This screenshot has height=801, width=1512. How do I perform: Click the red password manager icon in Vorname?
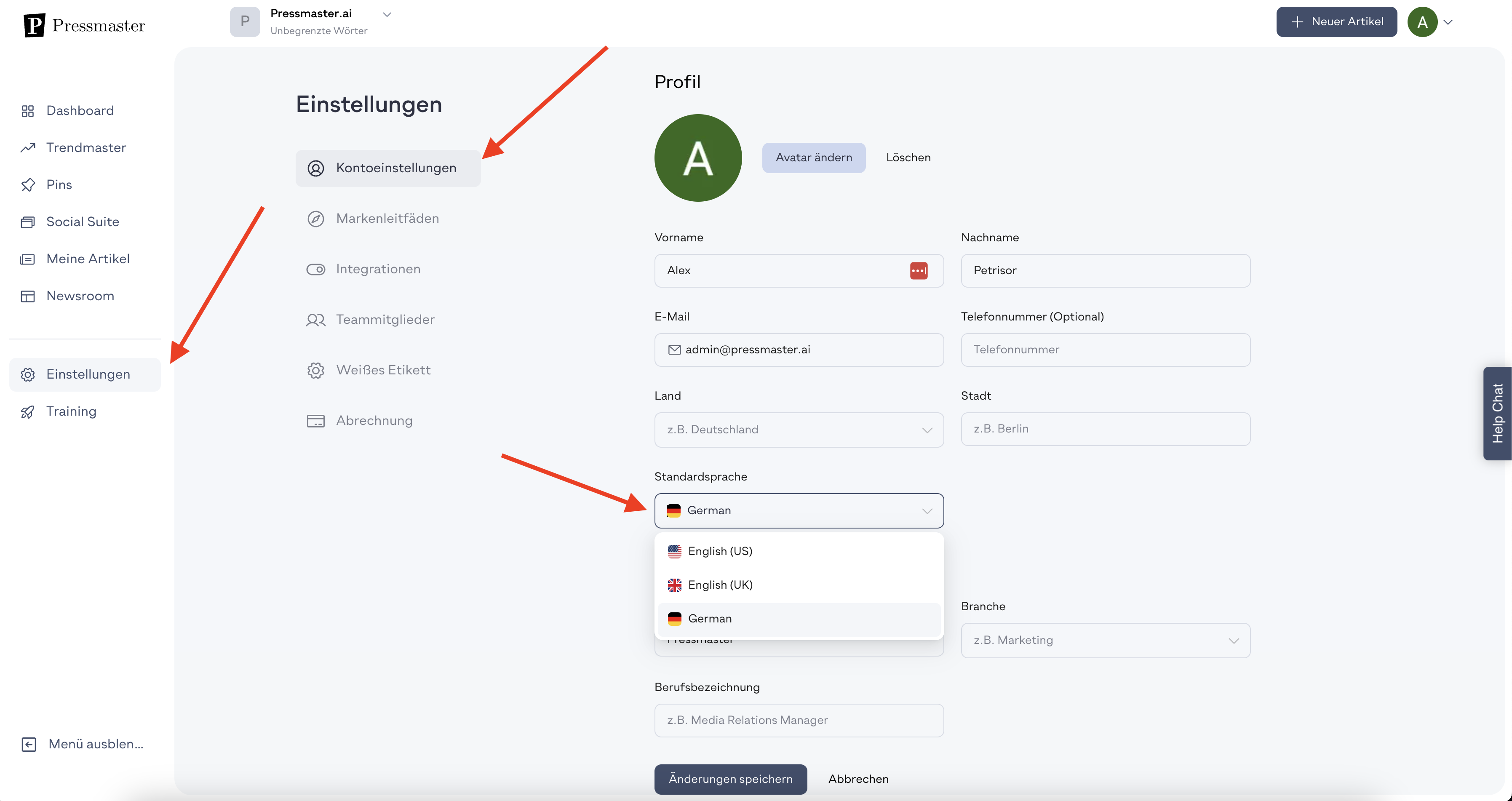(x=919, y=270)
